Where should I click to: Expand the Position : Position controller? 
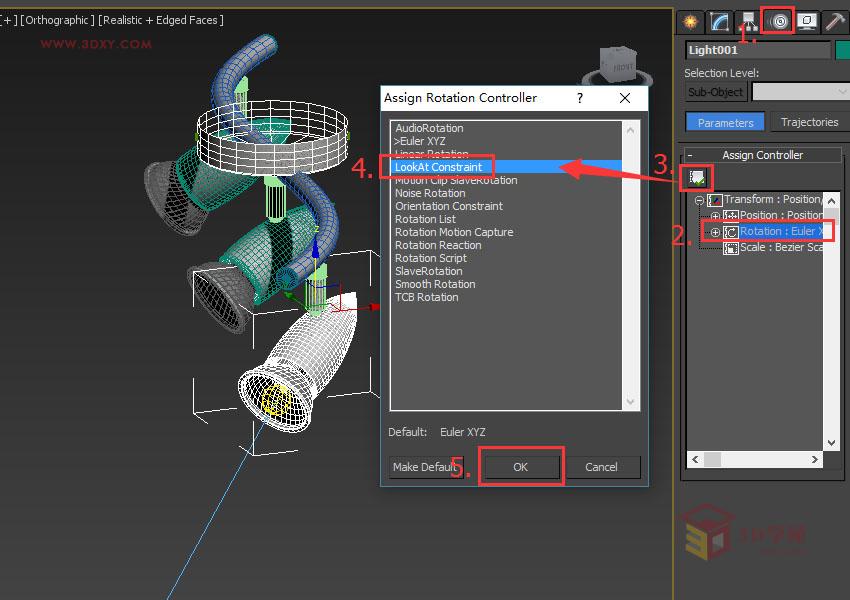pyautogui.click(x=716, y=214)
